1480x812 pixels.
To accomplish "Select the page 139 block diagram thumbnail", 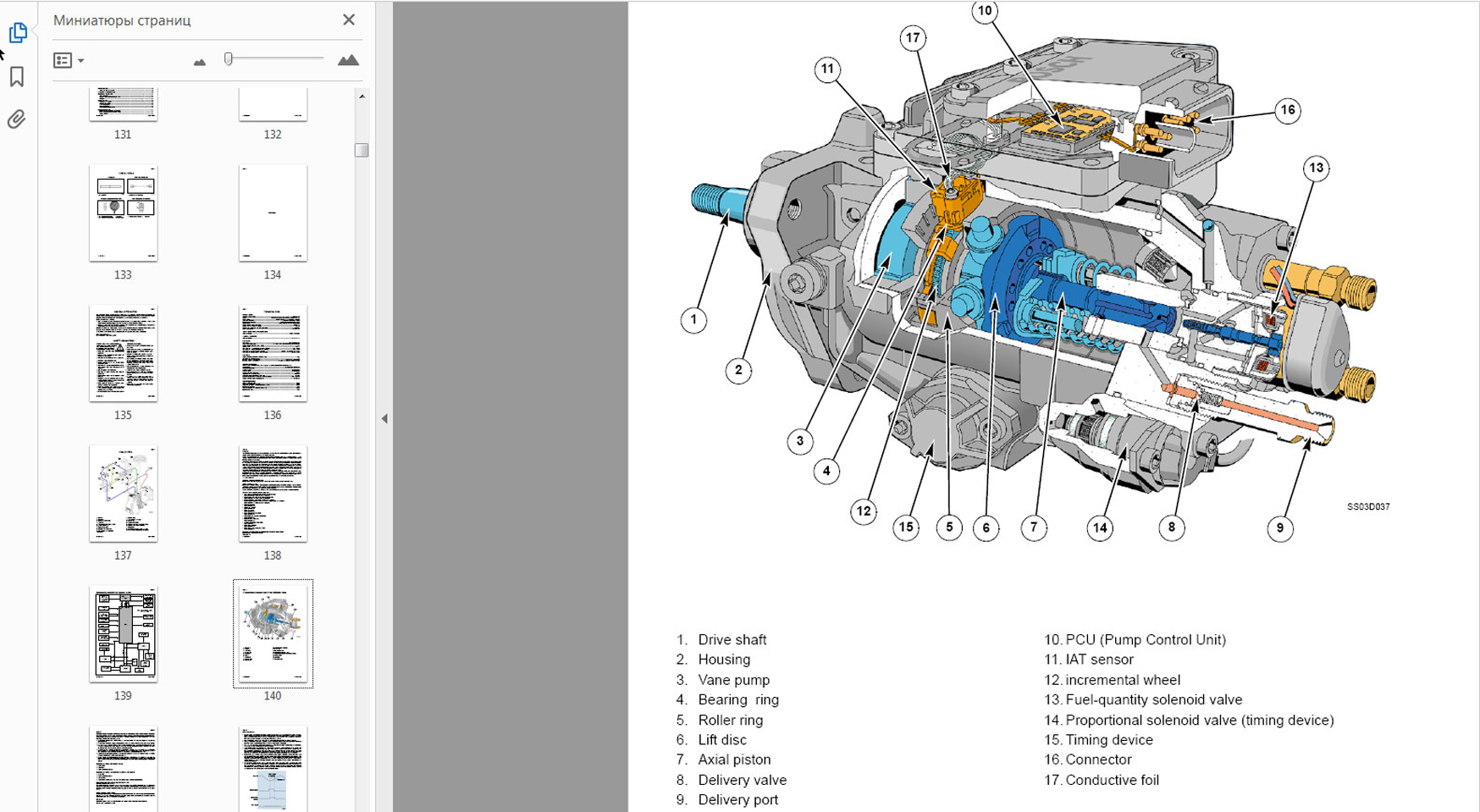I will [124, 634].
